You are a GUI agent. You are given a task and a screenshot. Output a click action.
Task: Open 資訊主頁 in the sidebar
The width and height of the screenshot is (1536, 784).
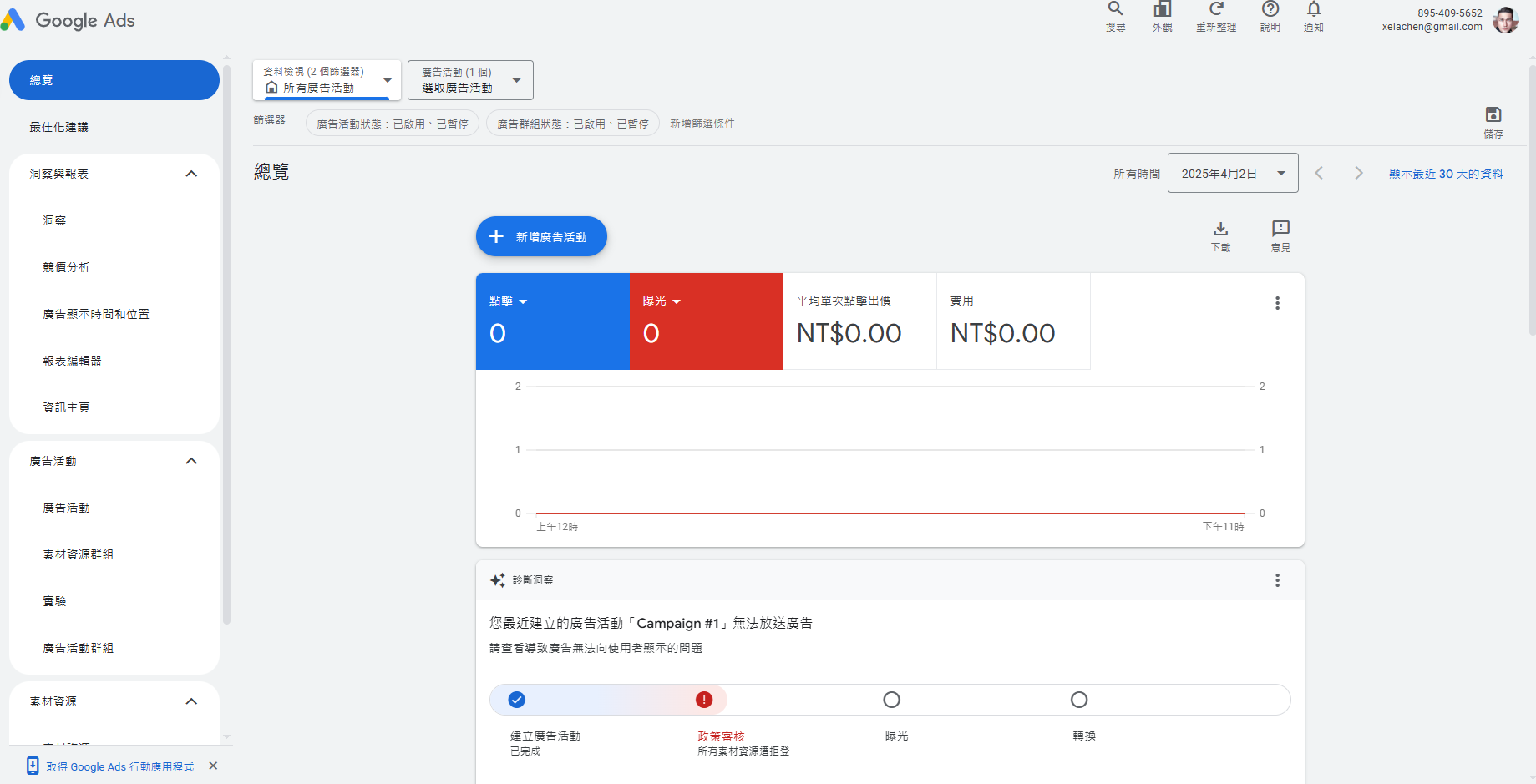[114, 407]
